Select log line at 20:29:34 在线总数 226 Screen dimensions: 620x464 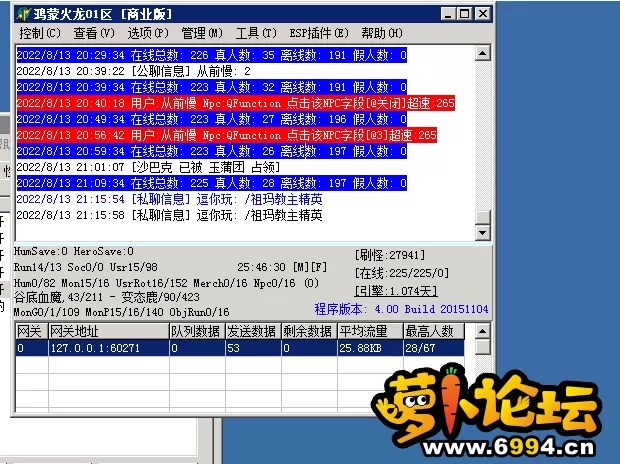[x=212, y=55]
